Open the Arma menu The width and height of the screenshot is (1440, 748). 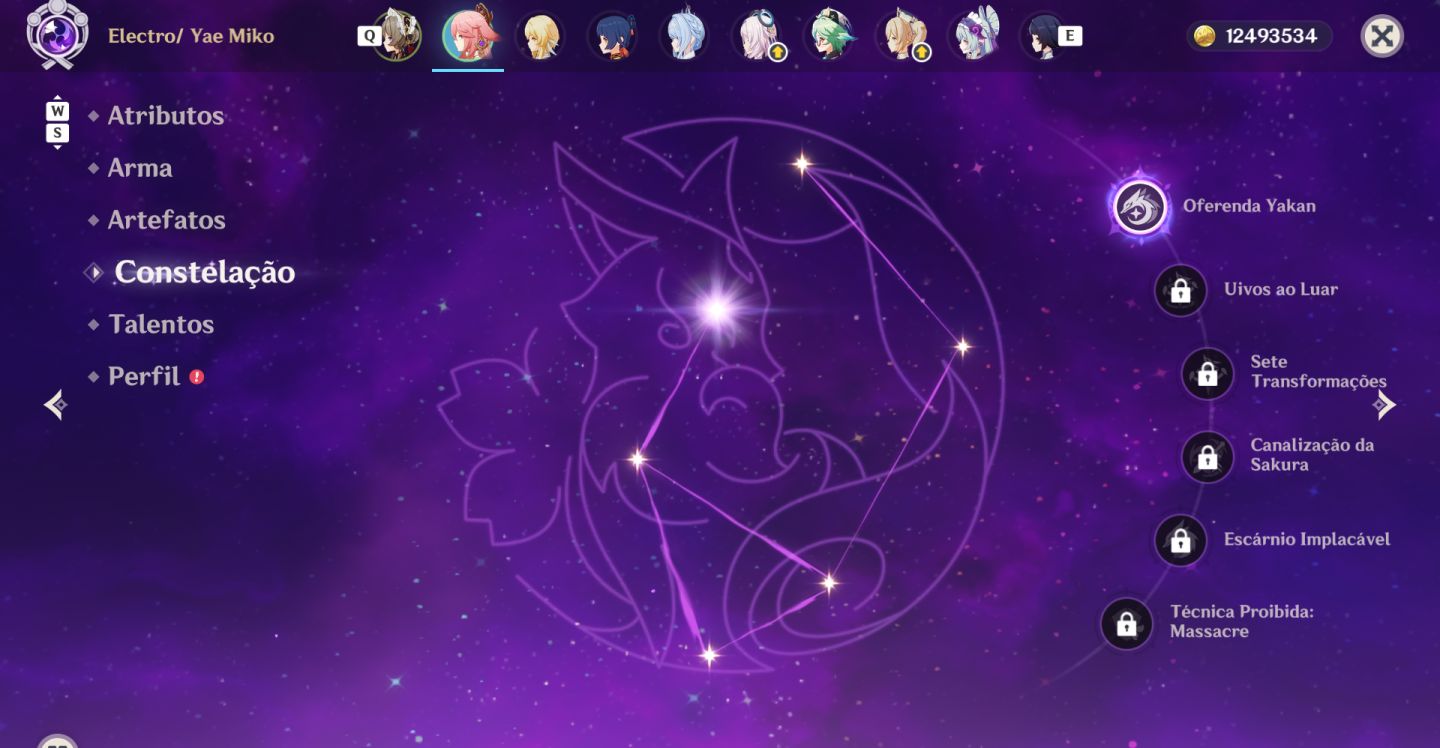point(140,168)
